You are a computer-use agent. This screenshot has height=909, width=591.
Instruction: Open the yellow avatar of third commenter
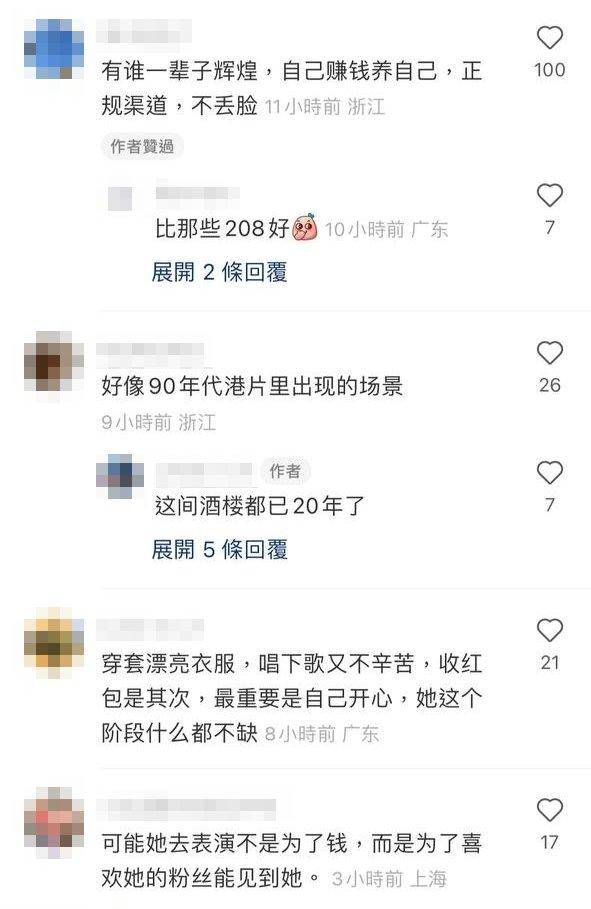point(54,639)
